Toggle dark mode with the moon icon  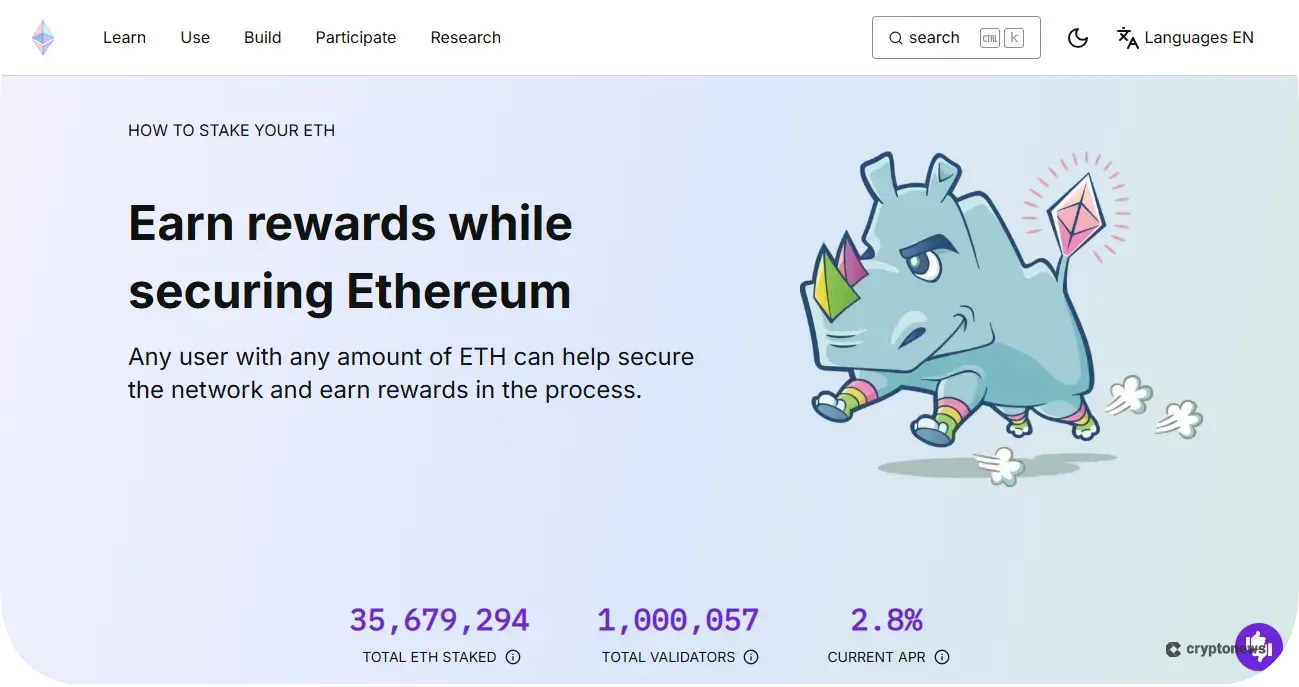(x=1077, y=37)
